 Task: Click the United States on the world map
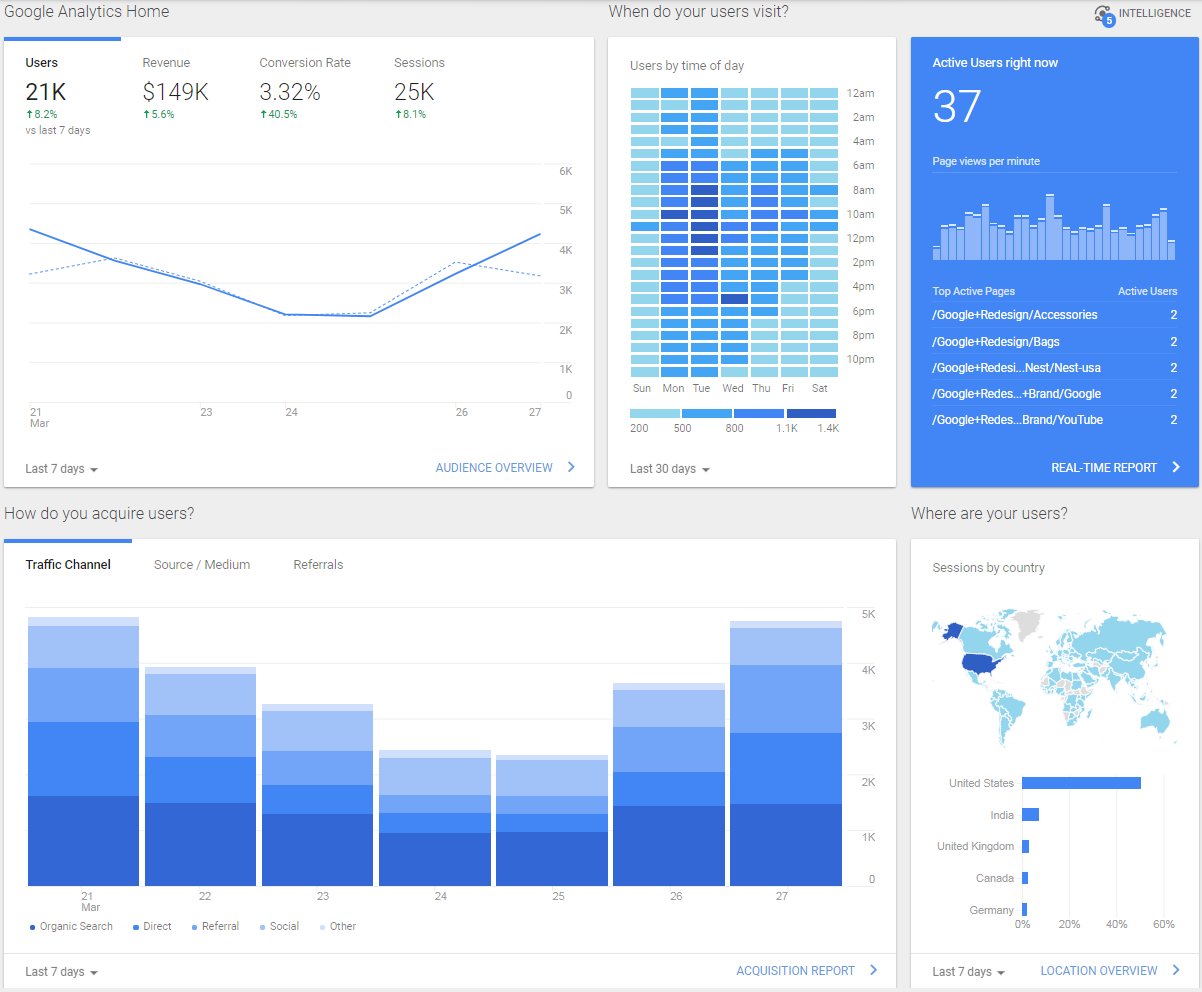[979, 666]
